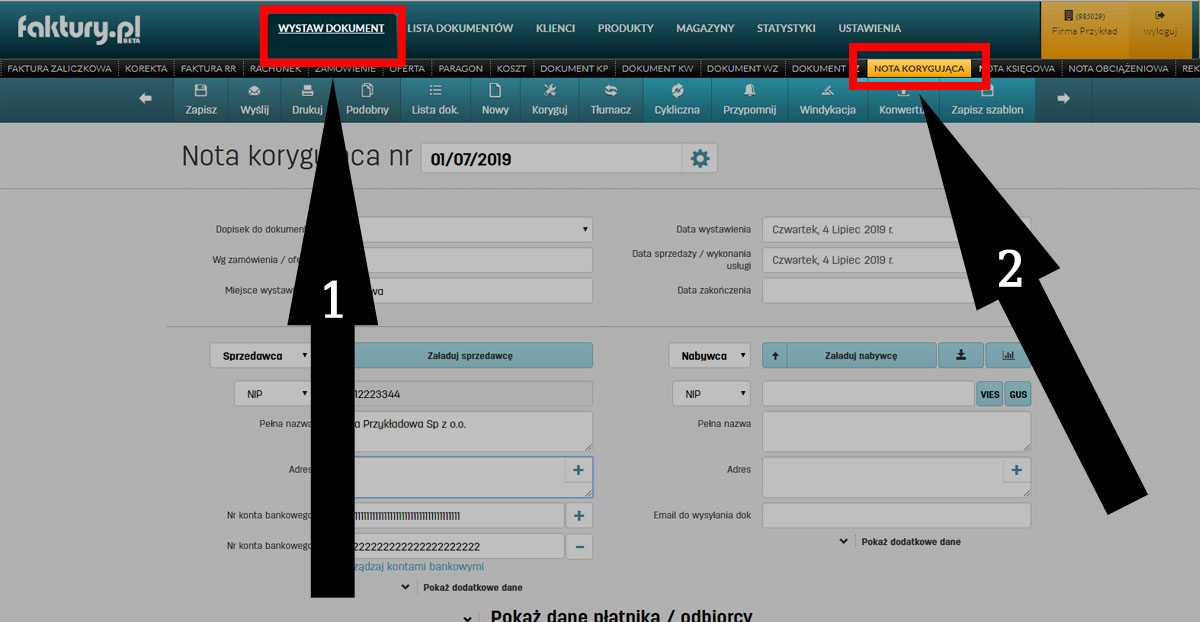Add a bank account with the plus button
The width and height of the screenshot is (1200, 622).
pyautogui.click(x=579, y=515)
